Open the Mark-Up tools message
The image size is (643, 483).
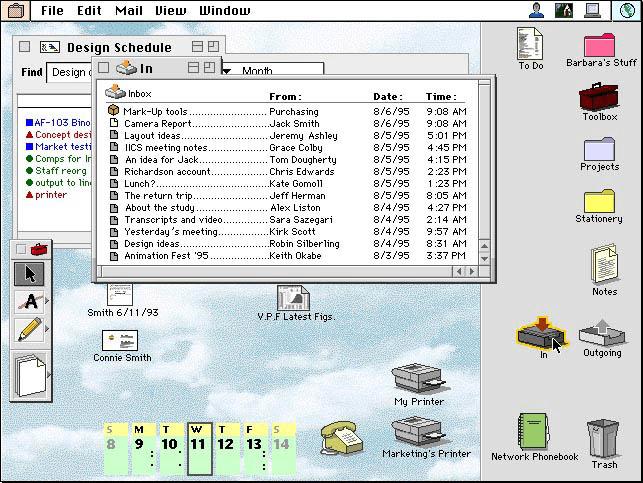tap(287, 111)
